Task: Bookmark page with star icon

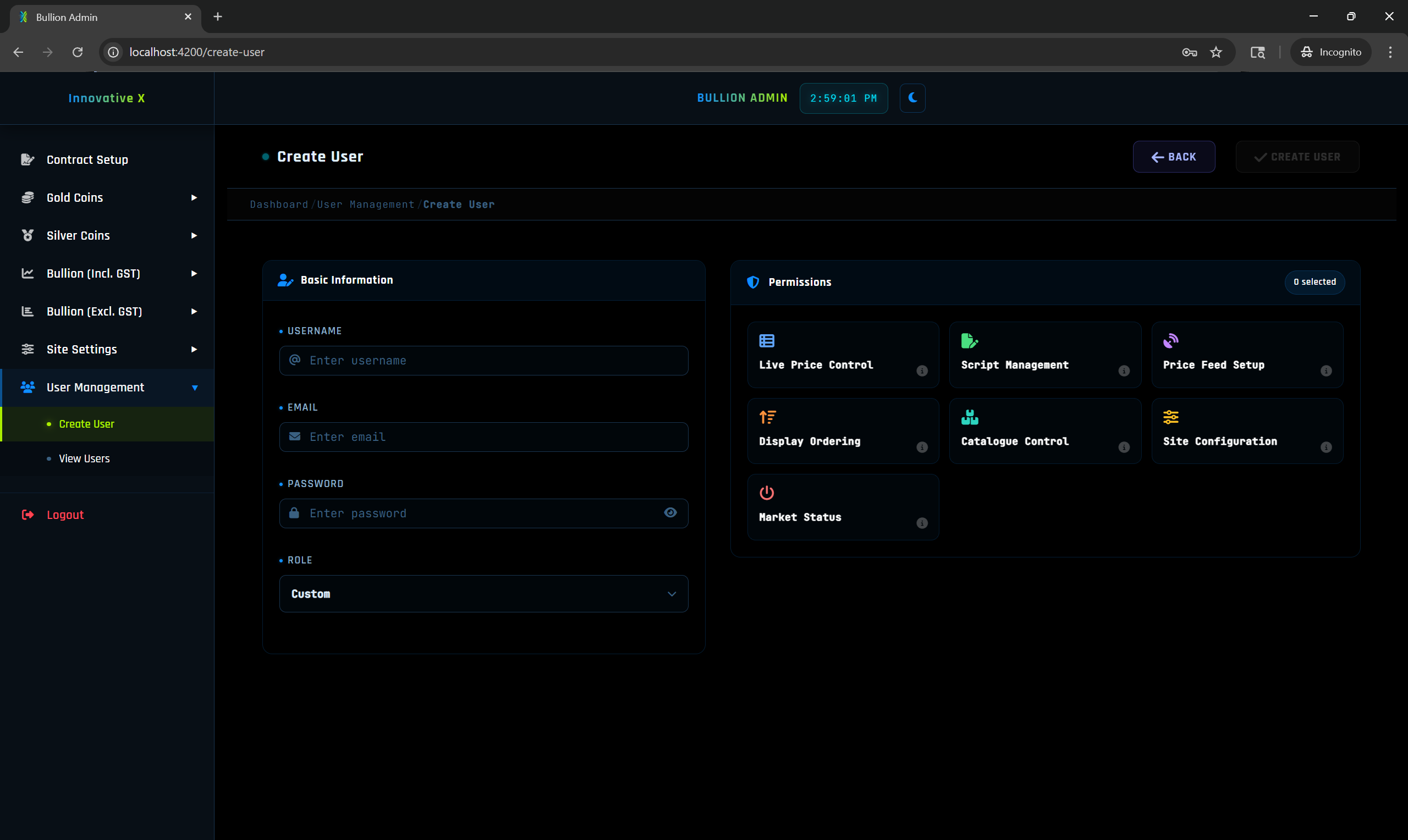Action: pyautogui.click(x=1216, y=52)
